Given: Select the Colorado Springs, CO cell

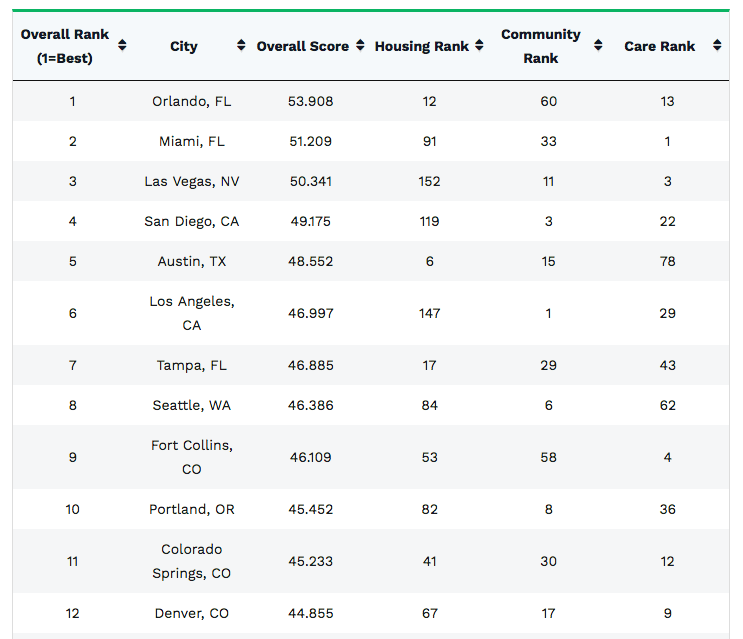Looking at the screenshot, I should (192, 561).
